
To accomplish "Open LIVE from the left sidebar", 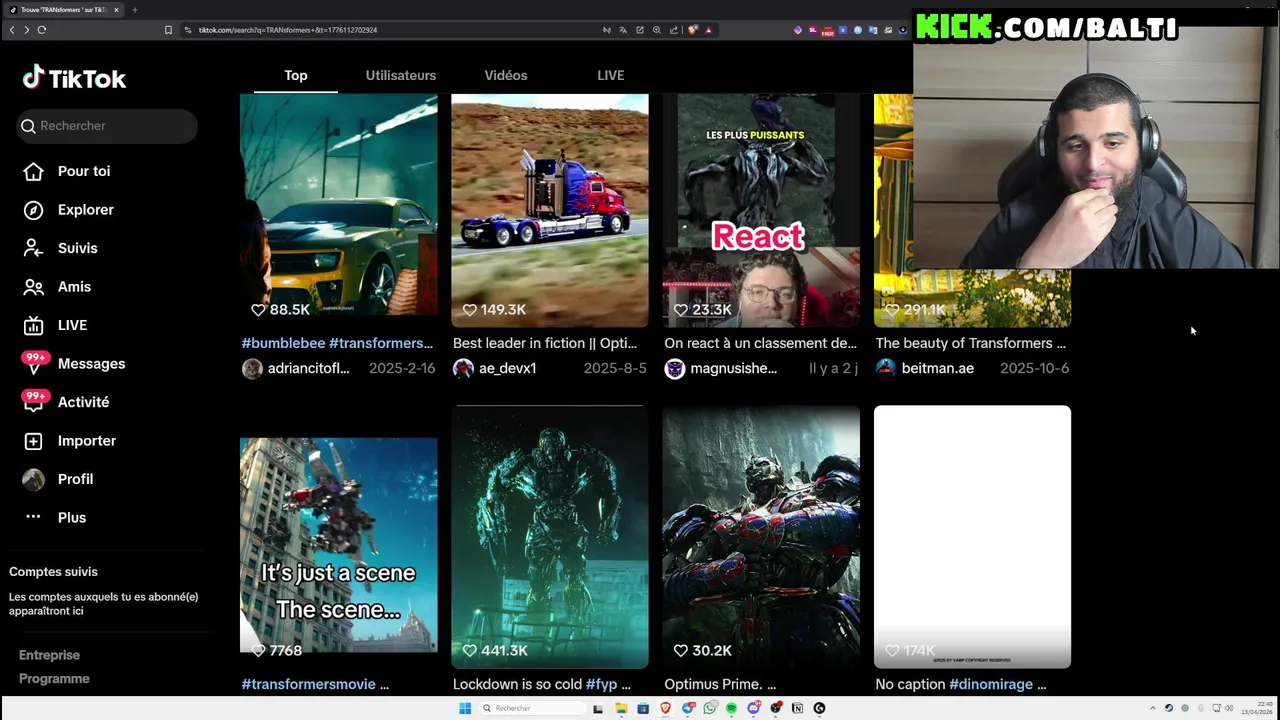I will [56, 325].
